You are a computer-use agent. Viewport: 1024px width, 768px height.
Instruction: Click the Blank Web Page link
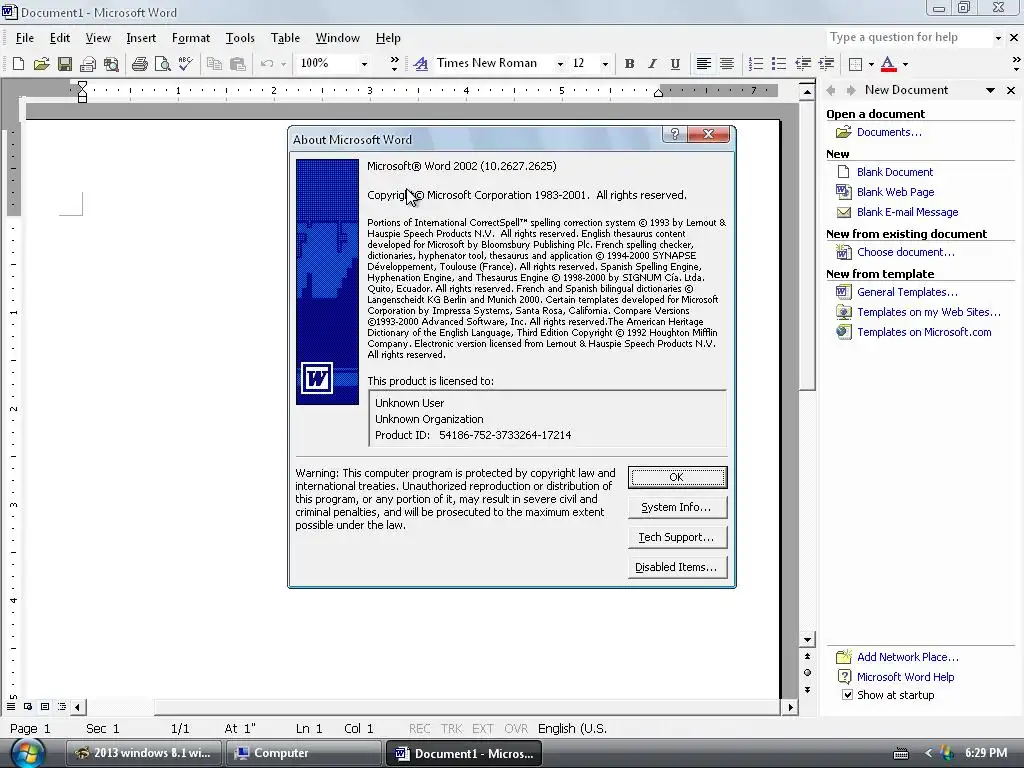(x=895, y=192)
